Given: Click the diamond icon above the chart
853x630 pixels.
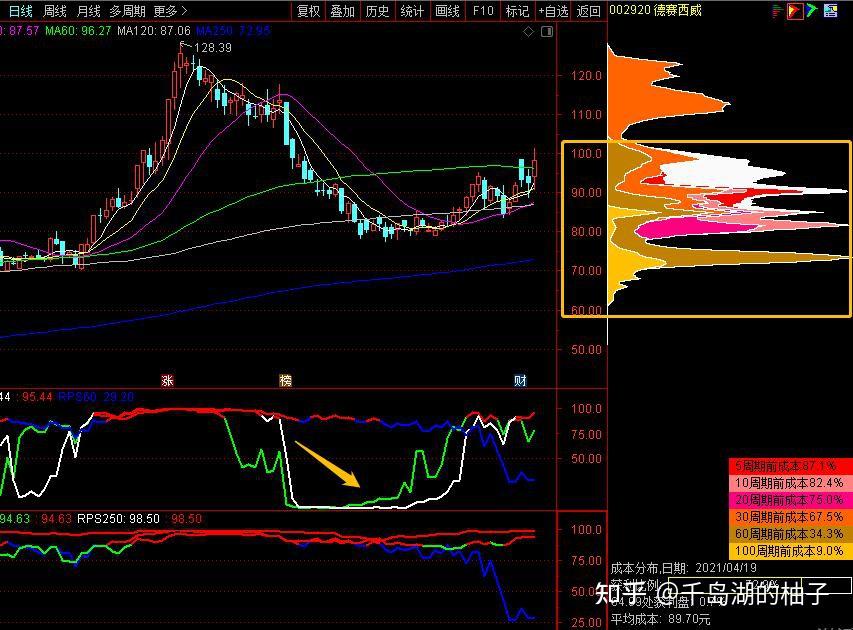Looking at the screenshot, I should (528, 32).
